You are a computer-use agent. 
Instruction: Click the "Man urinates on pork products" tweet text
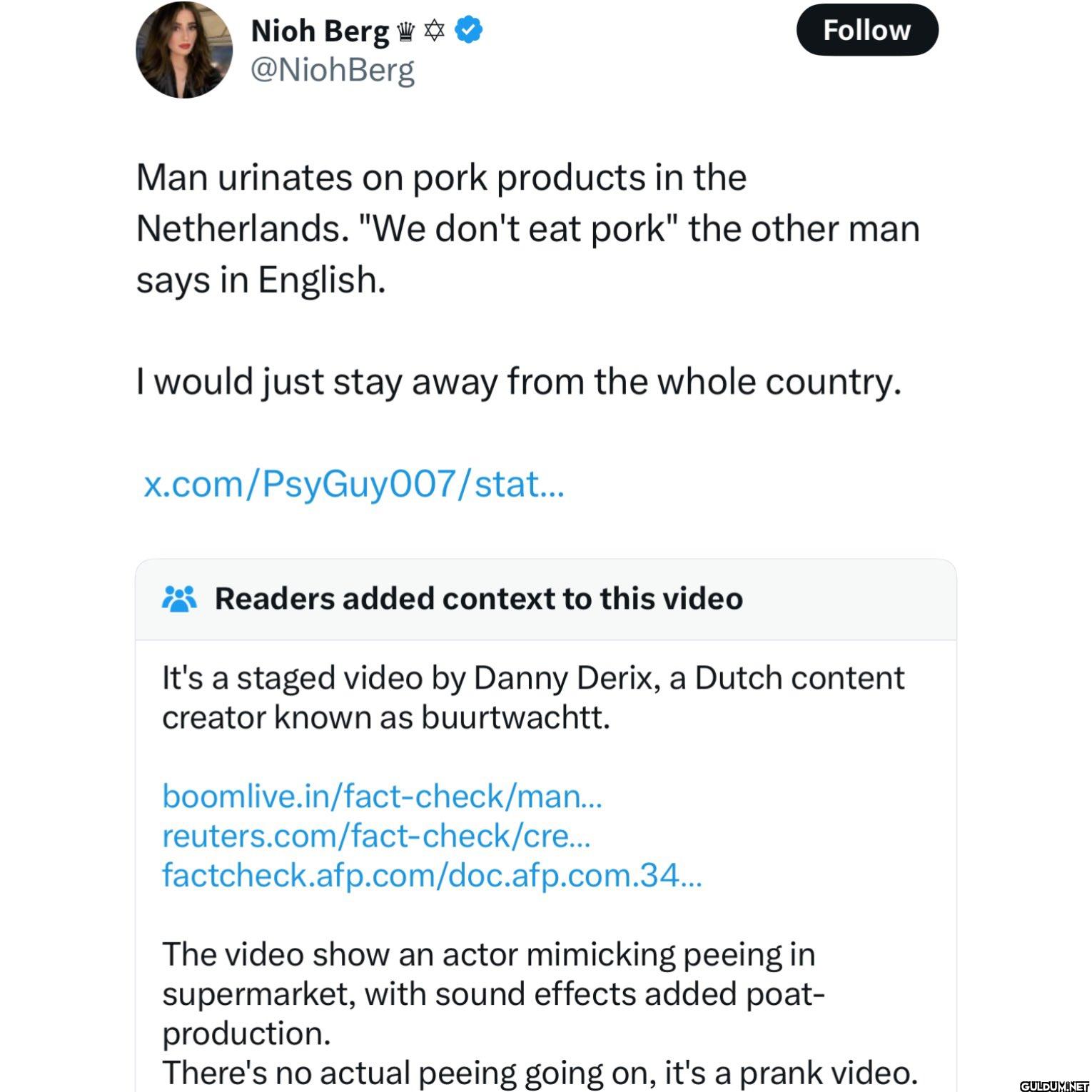[x=441, y=178]
